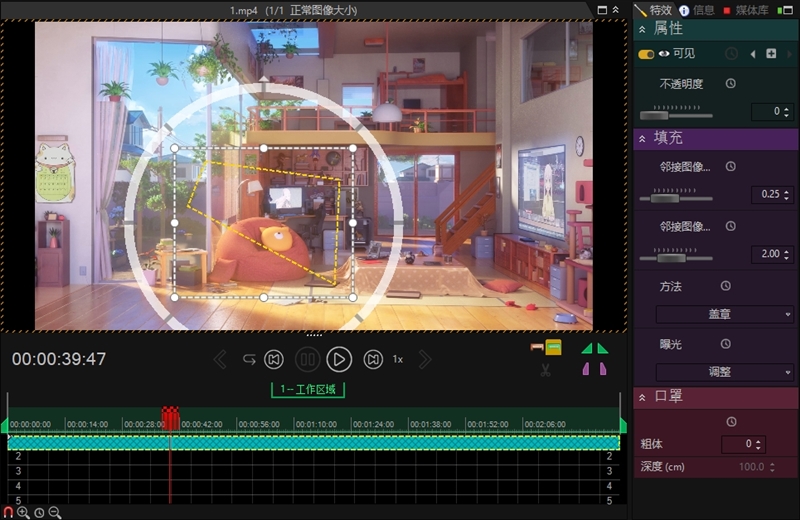800x520 pixels.
Task: Open the 媒体库 media library tab
Action: click(x=746, y=10)
